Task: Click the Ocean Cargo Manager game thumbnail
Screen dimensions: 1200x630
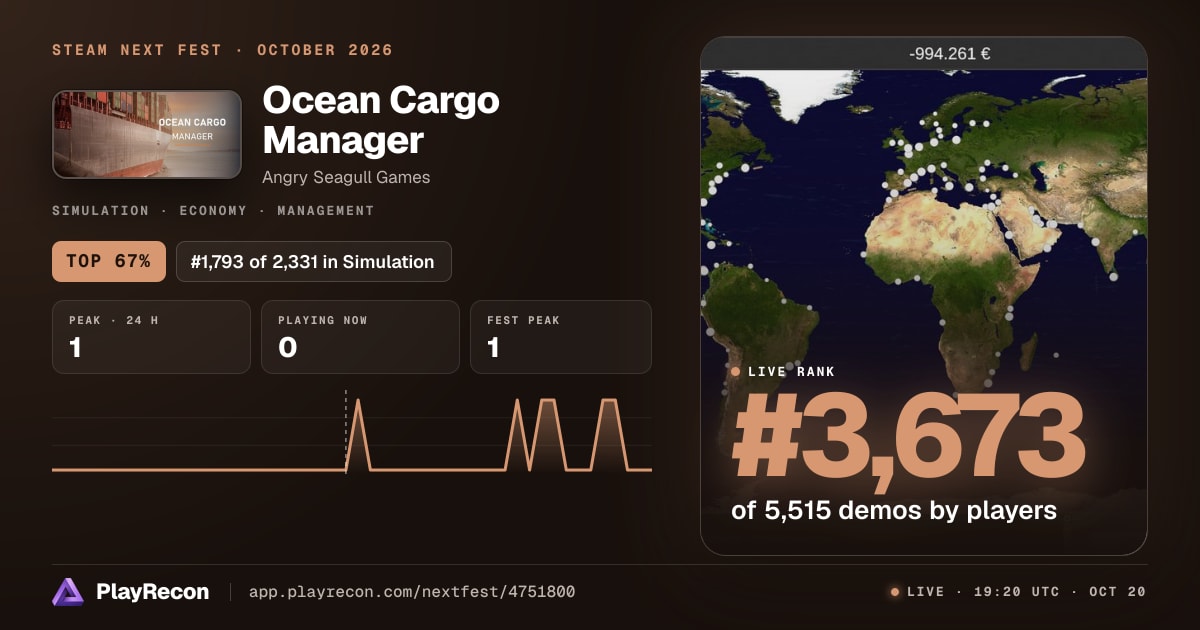Action: coord(147,135)
